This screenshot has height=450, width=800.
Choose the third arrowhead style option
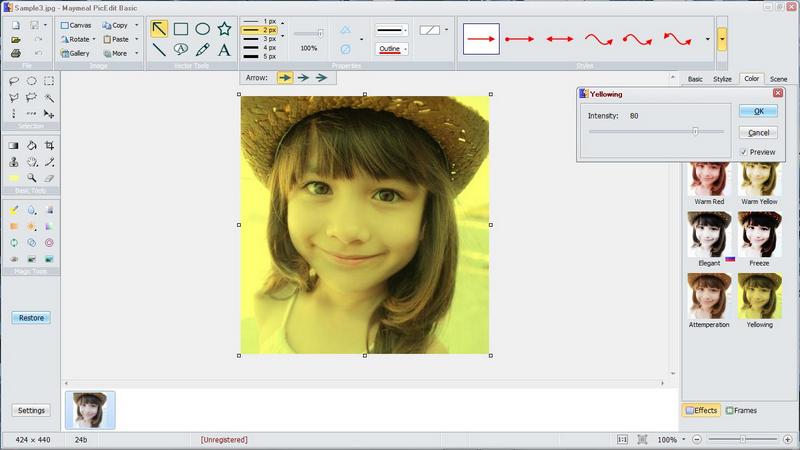point(321,78)
